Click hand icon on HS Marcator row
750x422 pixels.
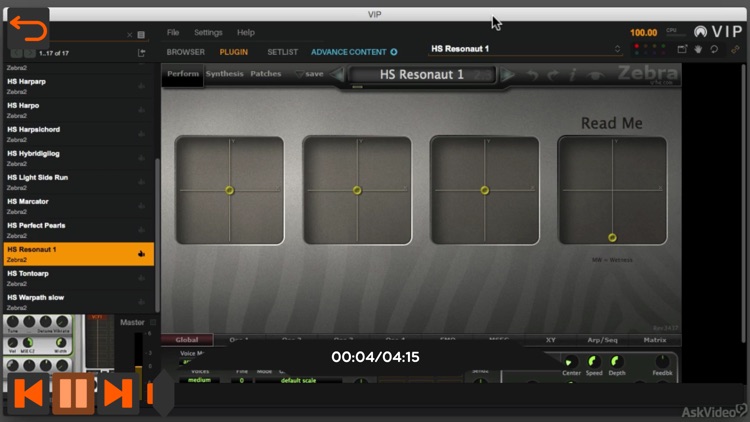(x=141, y=206)
